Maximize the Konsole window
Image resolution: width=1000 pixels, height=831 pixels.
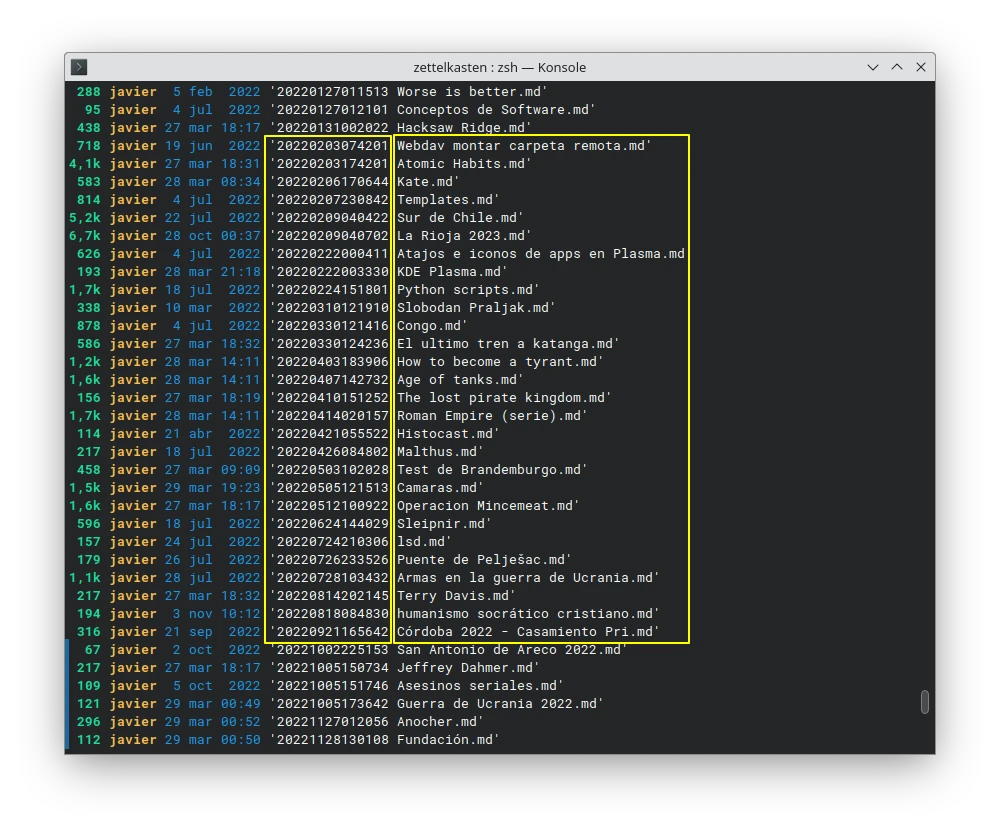tap(897, 67)
